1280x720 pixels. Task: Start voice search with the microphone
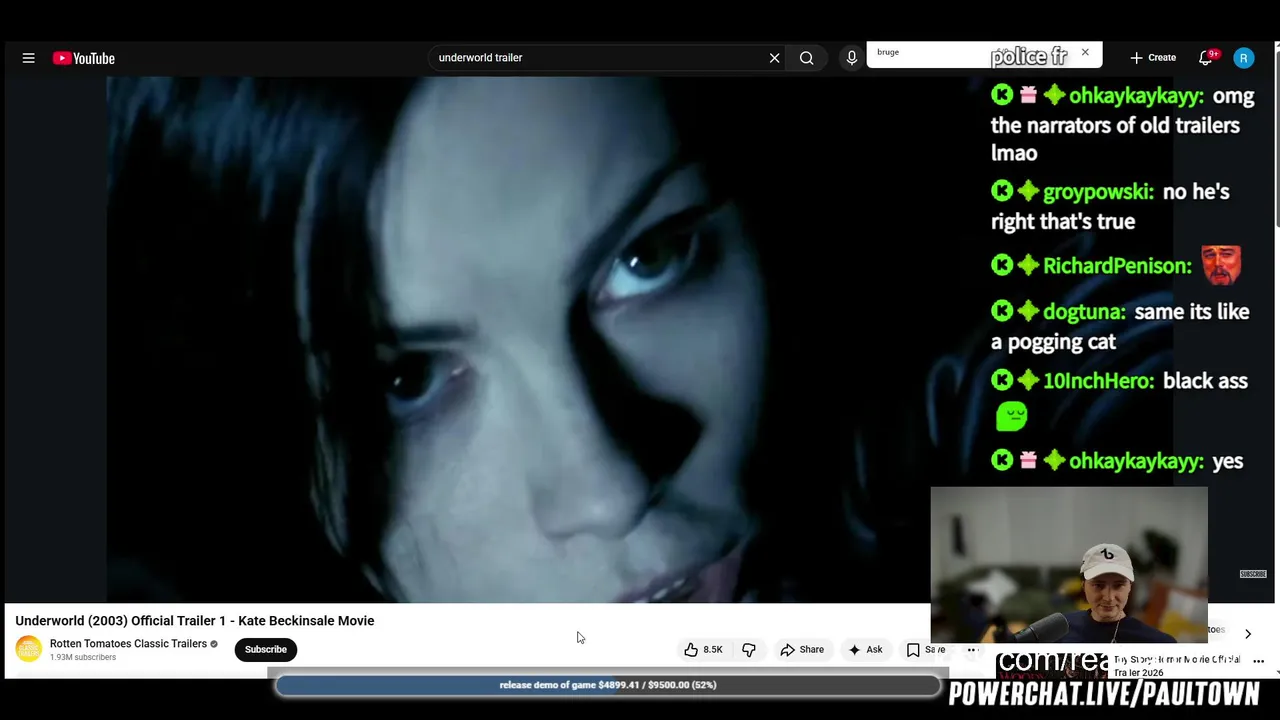coord(851,58)
